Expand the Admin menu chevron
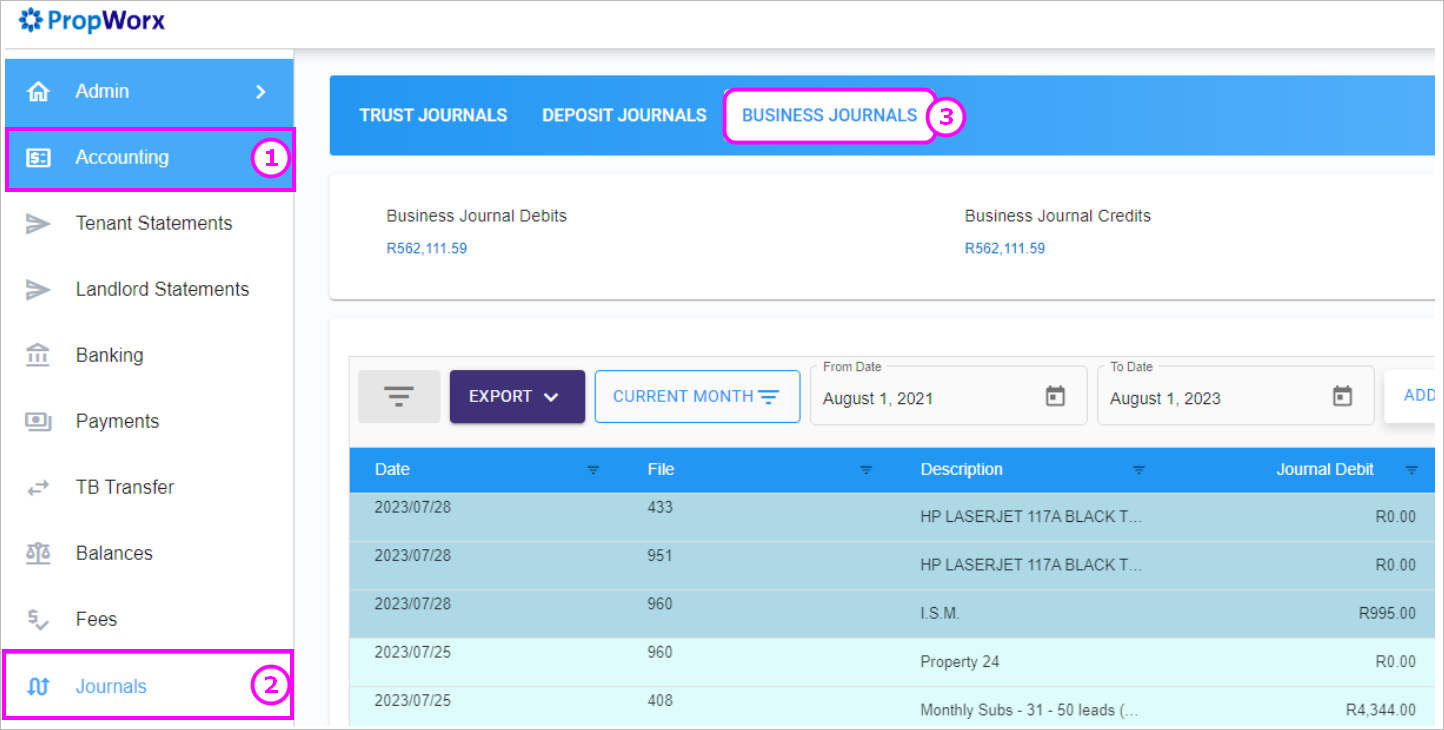Screen dimensions: 1444x730 [x=260, y=92]
